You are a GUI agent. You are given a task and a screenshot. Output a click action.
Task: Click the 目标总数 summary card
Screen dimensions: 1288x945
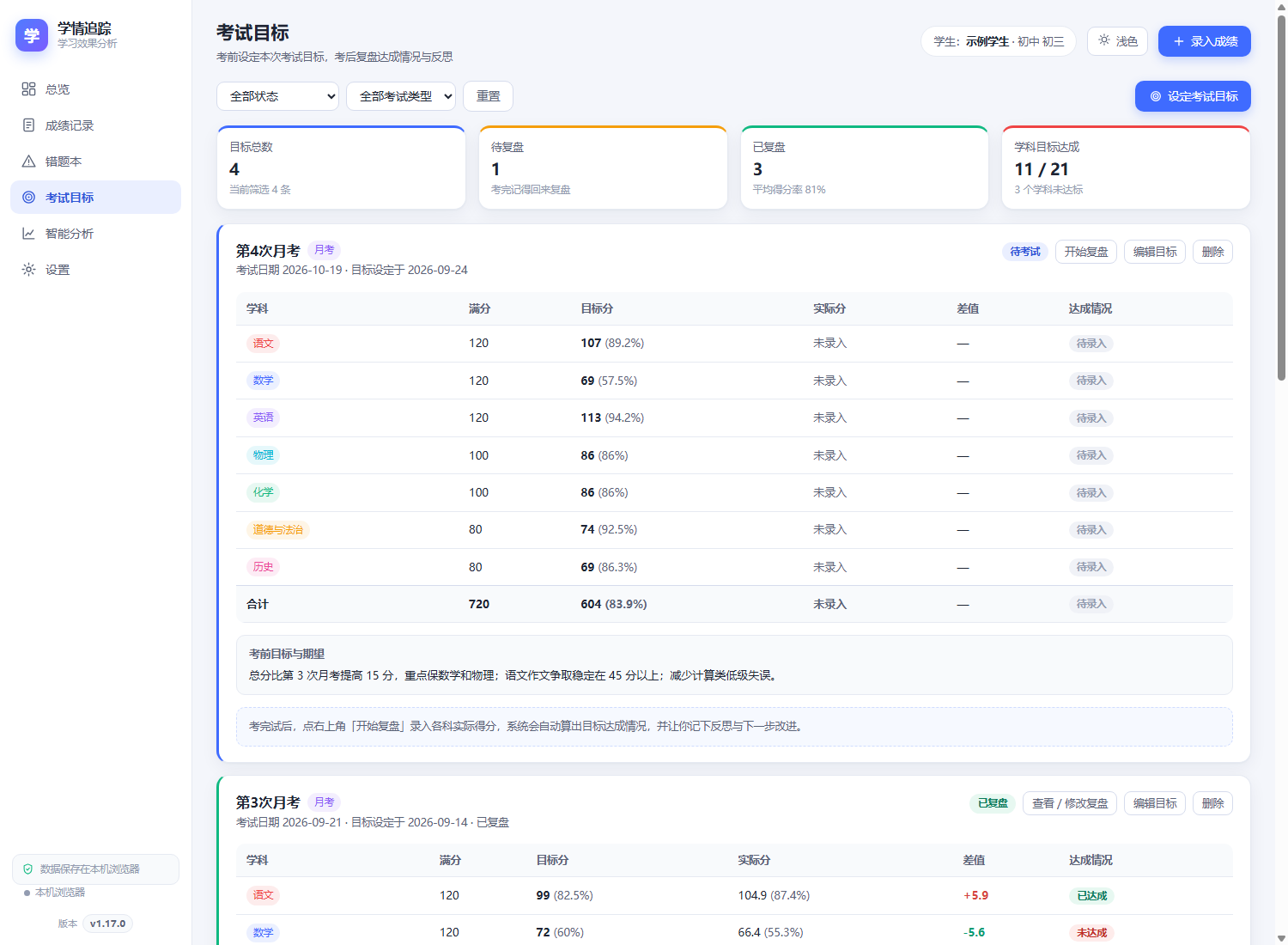tap(341, 168)
